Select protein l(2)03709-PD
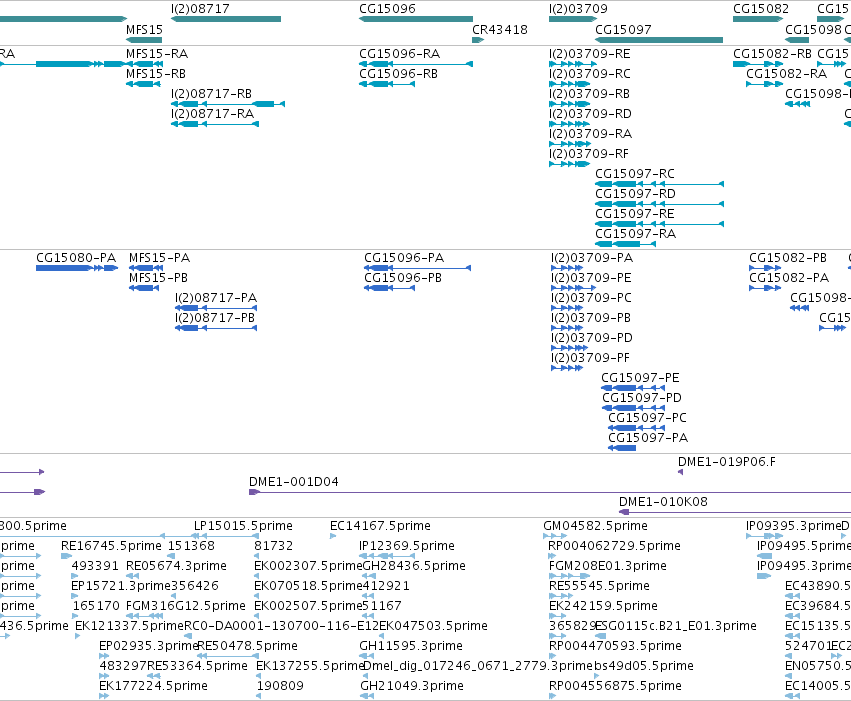This screenshot has height=701, width=851. pyautogui.click(x=592, y=338)
